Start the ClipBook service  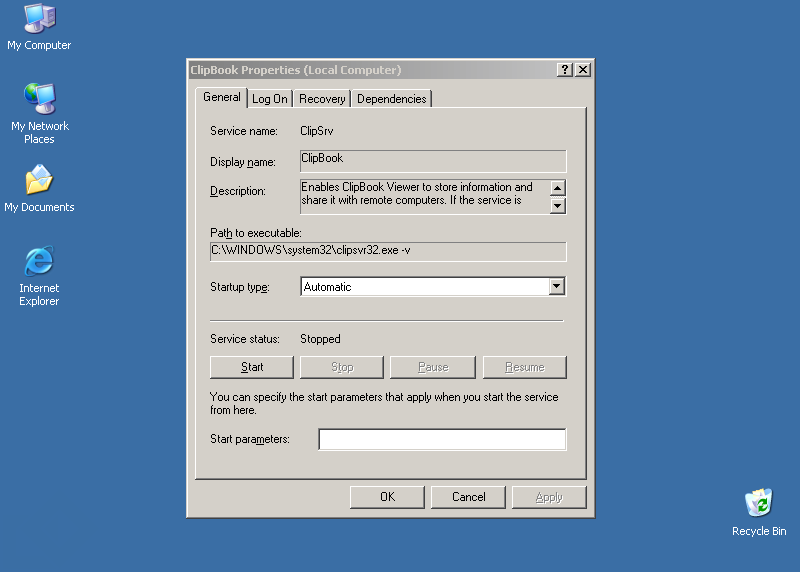[252, 367]
